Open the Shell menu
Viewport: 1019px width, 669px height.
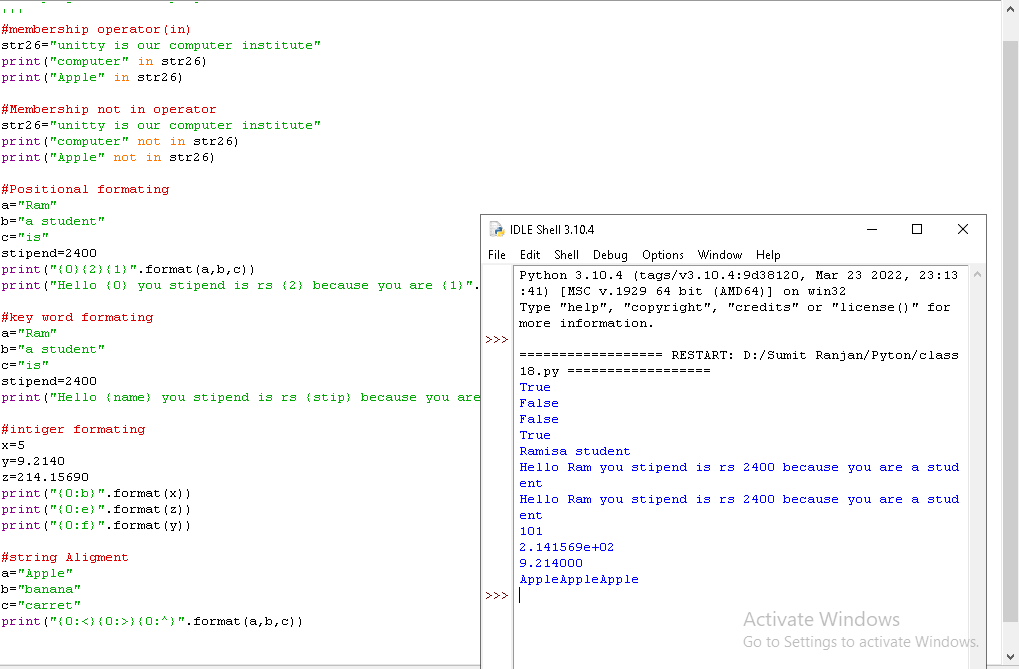click(x=566, y=255)
